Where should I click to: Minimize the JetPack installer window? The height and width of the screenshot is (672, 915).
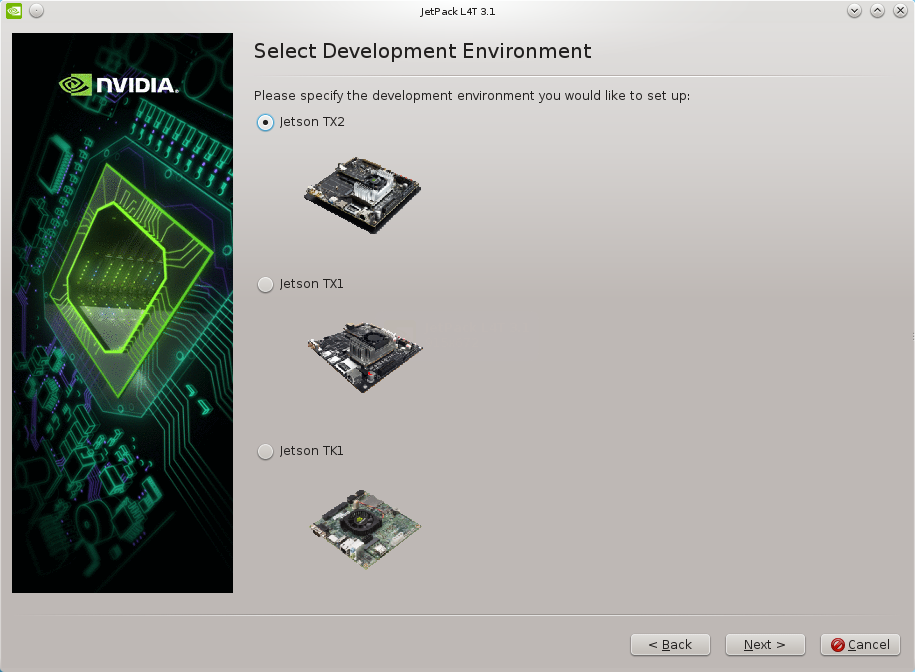(x=854, y=11)
